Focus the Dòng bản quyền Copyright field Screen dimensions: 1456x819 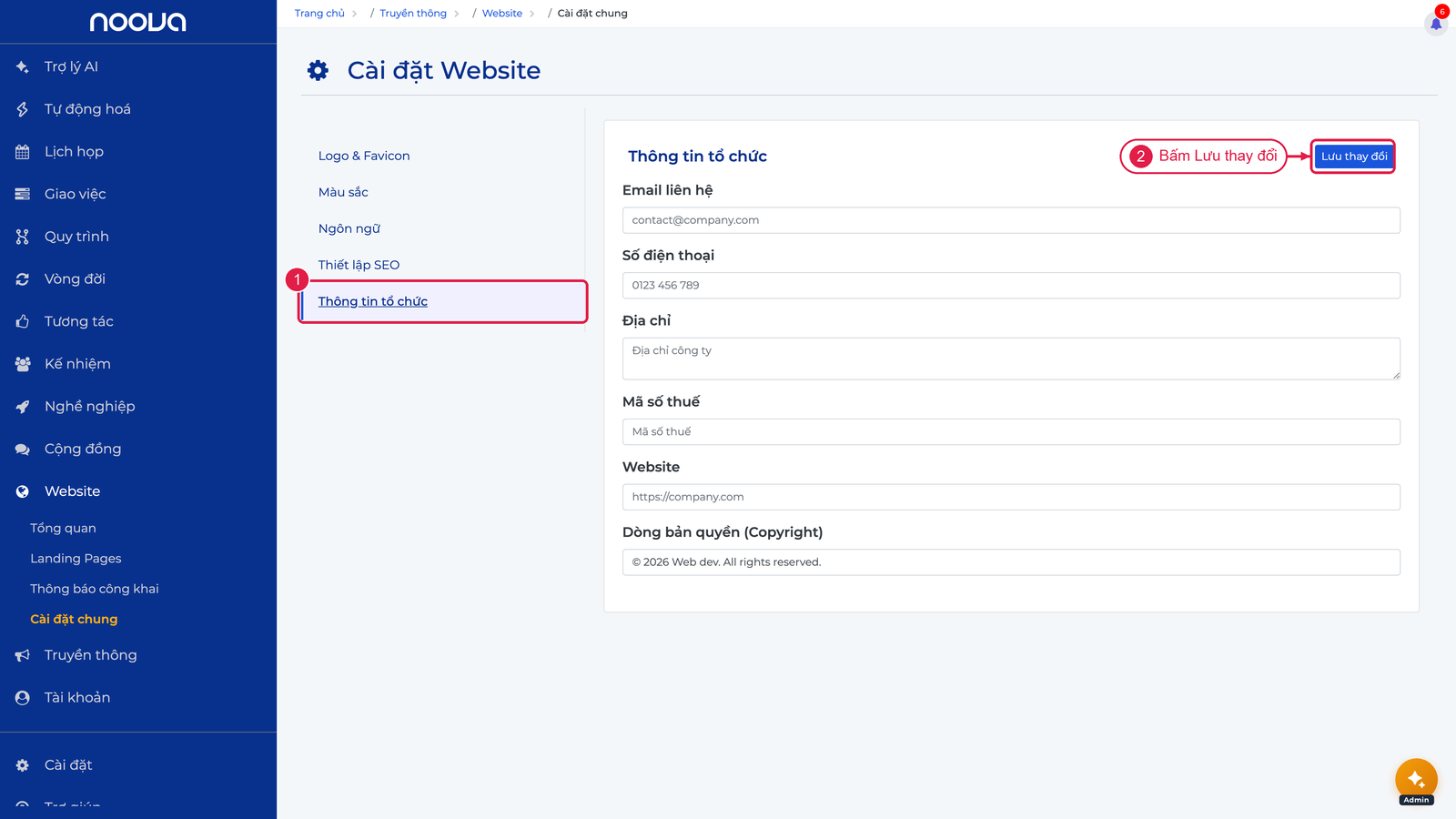[x=1011, y=562]
